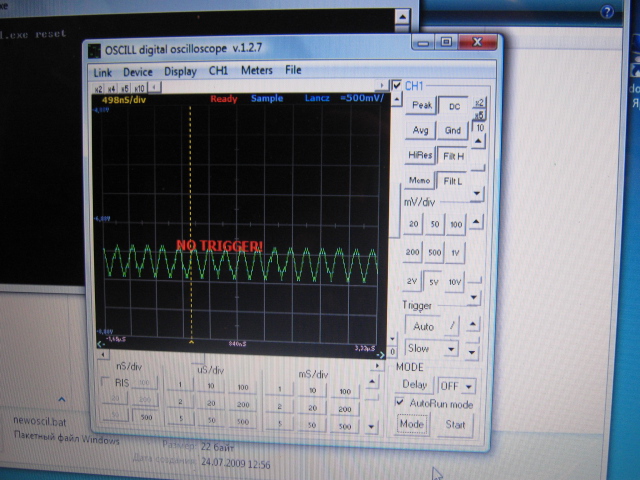Set vertical scale to 2V per division

(412, 281)
